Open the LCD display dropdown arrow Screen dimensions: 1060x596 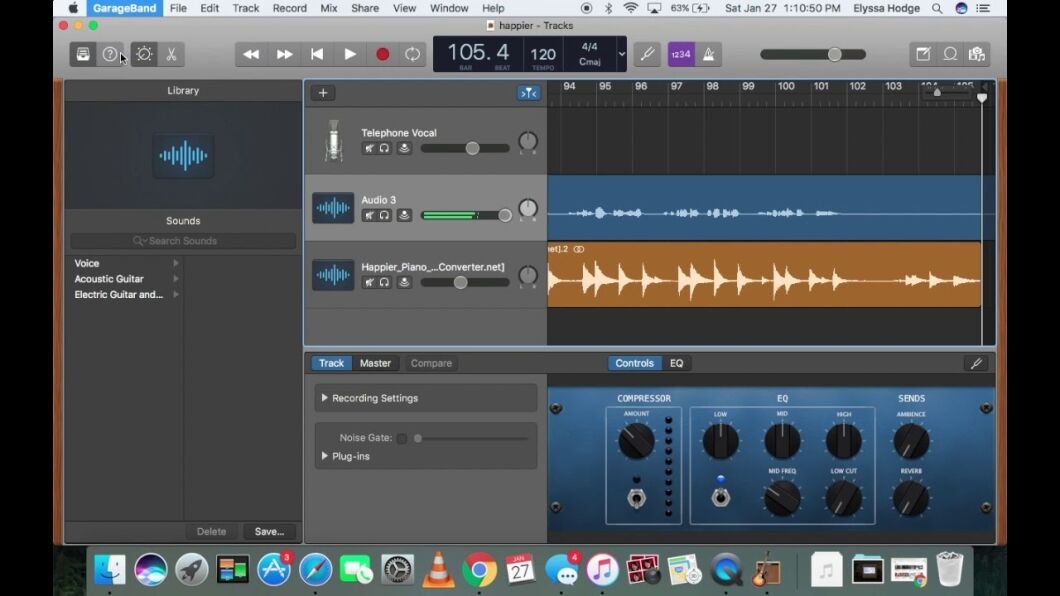click(621, 55)
